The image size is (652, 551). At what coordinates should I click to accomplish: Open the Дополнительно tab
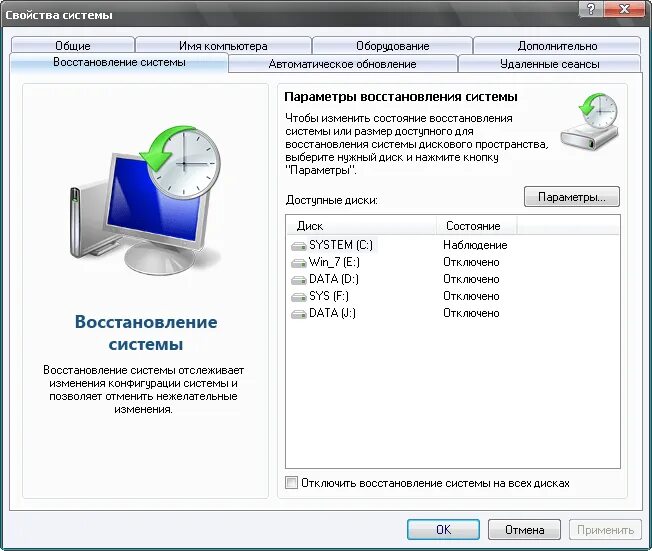[557, 46]
